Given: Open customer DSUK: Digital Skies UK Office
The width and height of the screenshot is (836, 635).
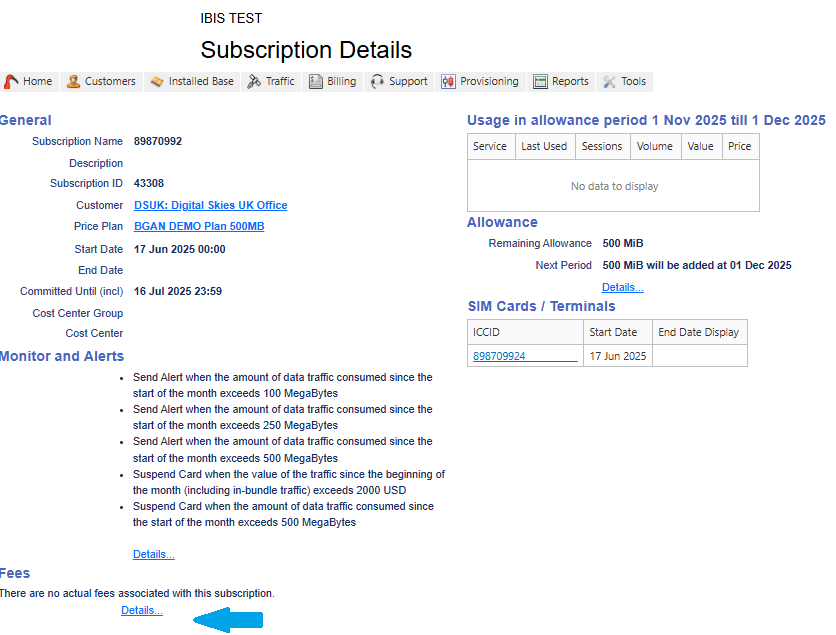Looking at the screenshot, I should 210,205.
